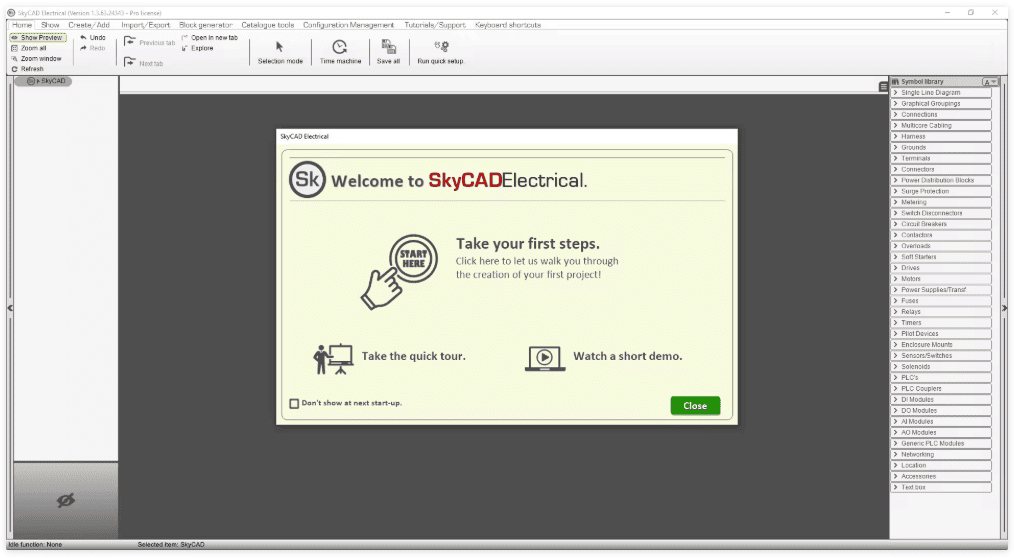
Task: Expand the Connections category
Action: point(941,114)
